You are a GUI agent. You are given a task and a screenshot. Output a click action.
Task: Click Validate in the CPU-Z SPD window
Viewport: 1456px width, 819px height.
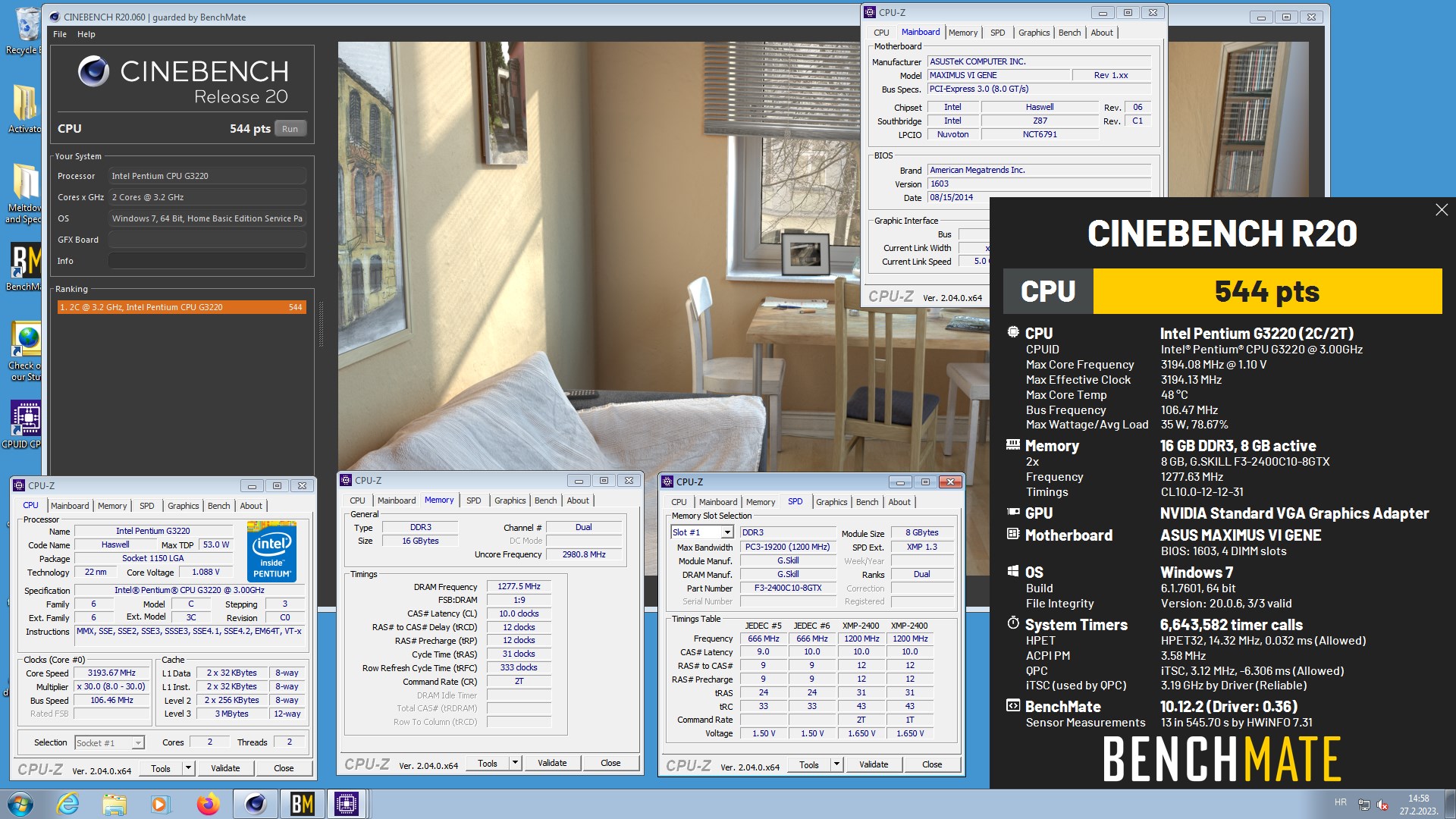tap(874, 764)
